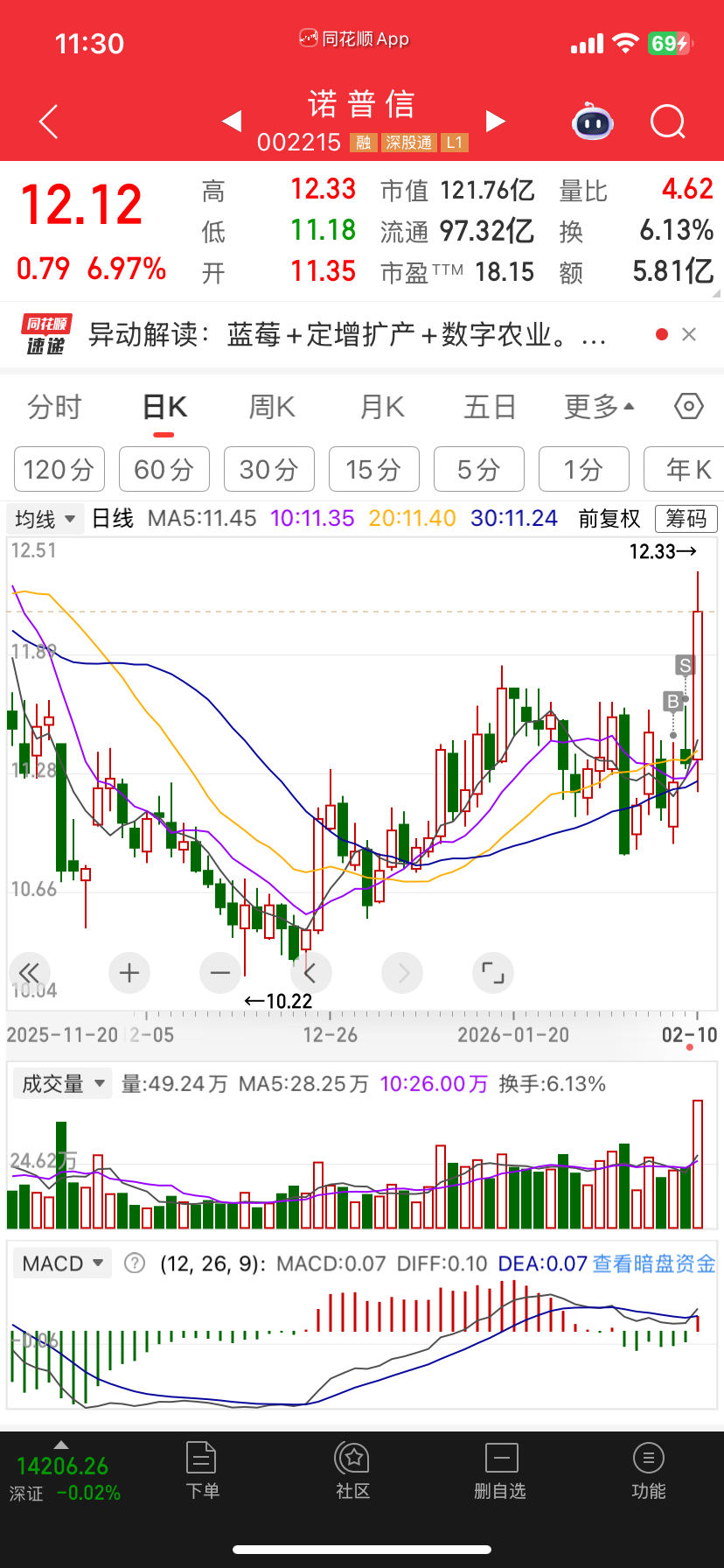
Task: Open chart settings hexagon icon
Action: (689, 406)
